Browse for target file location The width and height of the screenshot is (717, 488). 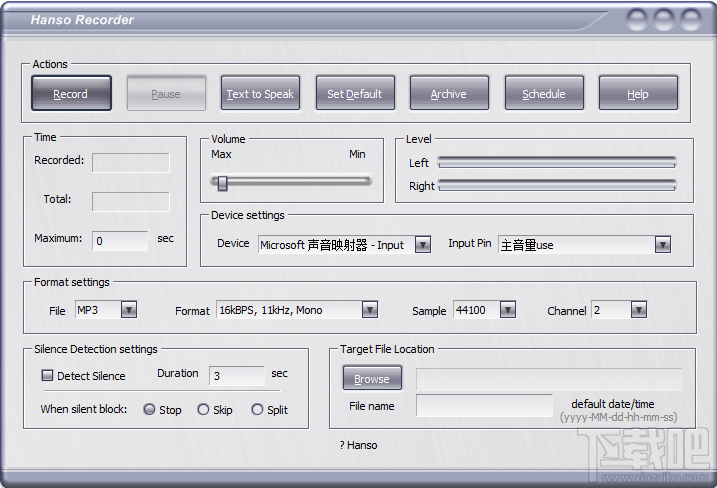click(372, 378)
